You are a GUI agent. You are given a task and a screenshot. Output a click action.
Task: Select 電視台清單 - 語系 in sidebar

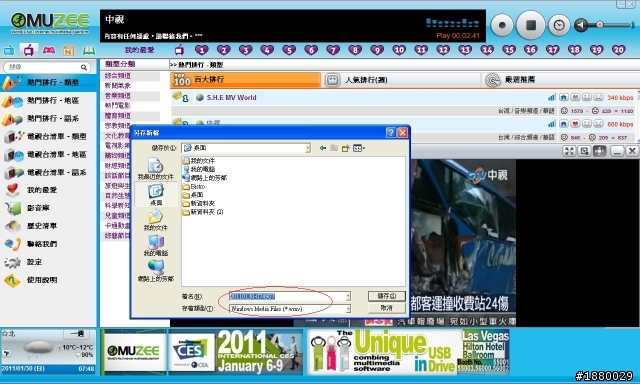[48, 172]
